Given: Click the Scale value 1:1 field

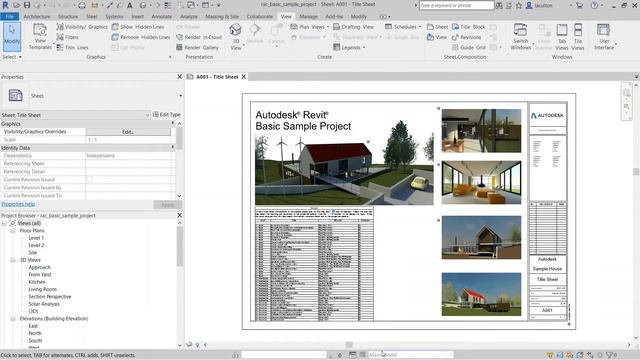Looking at the screenshot, I should tap(128, 140).
